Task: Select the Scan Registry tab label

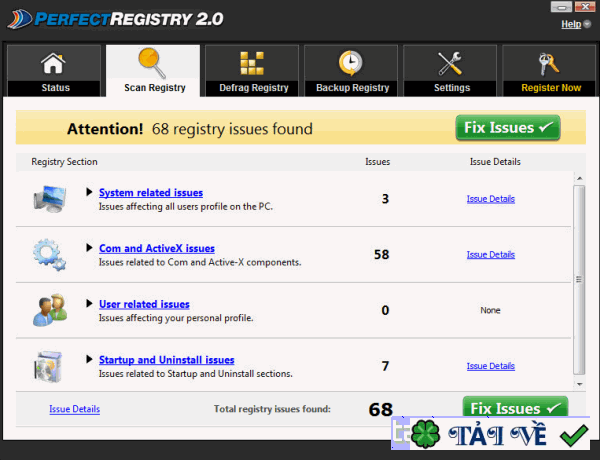Action: [155, 88]
